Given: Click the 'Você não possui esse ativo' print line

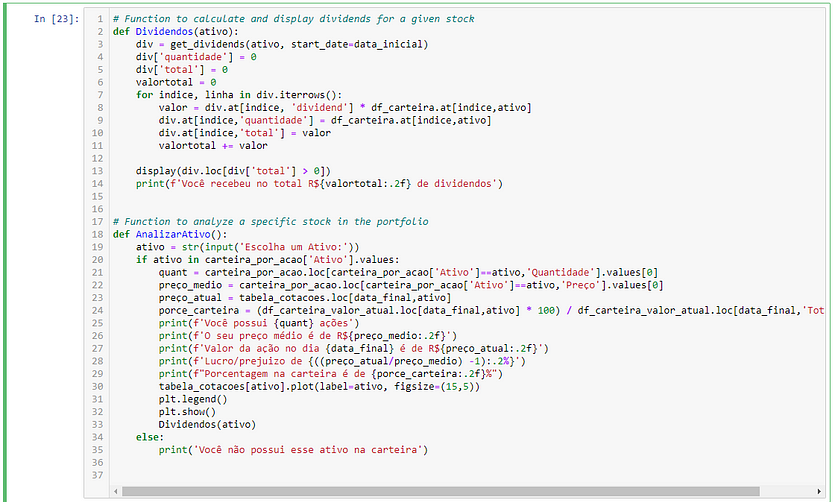Looking at the screenshot, I should click(293, 450).
